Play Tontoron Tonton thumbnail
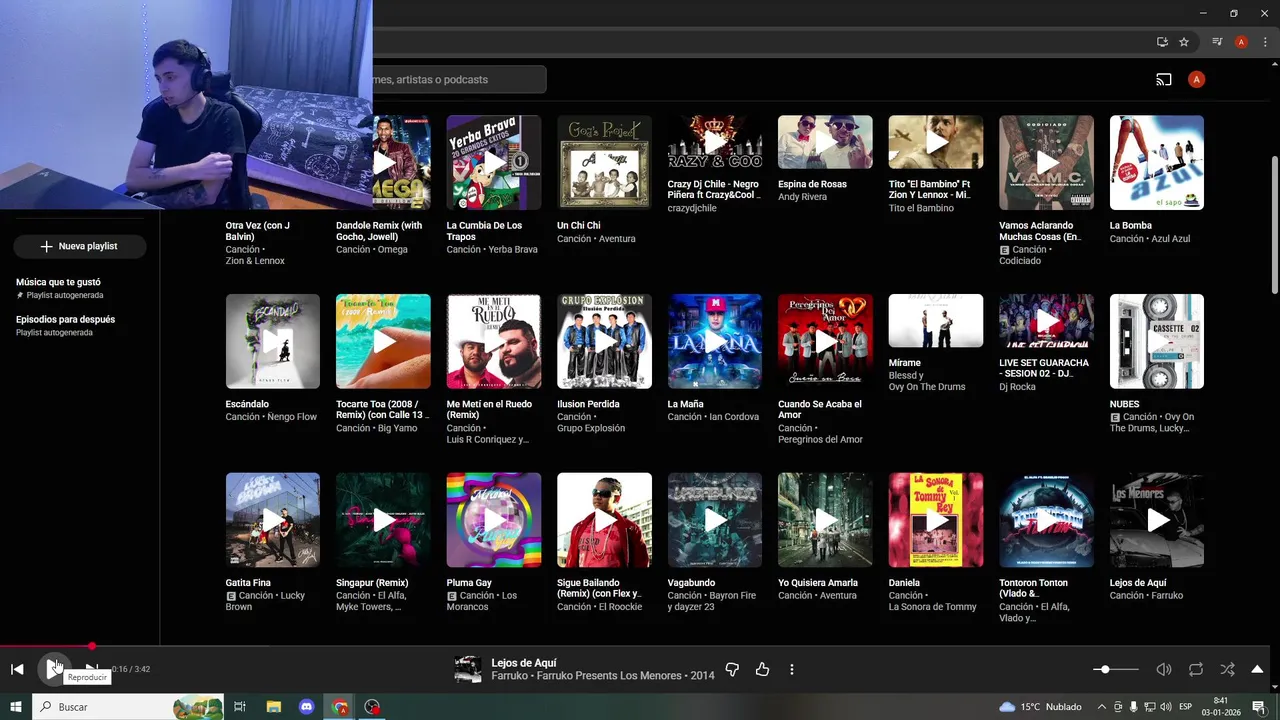Image resolution: width=1280 pixels, height=720 pixels. pyautogui.click(x=1046, y=520)
